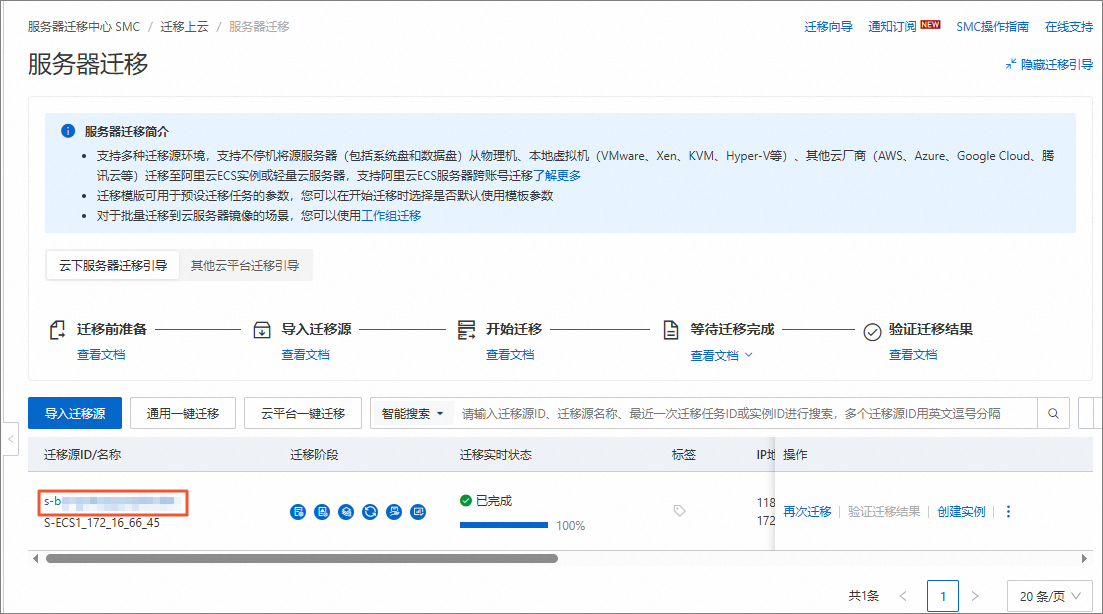This screenshot has width=1103, height=614.
Task: Click the search magnifier icon
Action: tap(1053, 413)
